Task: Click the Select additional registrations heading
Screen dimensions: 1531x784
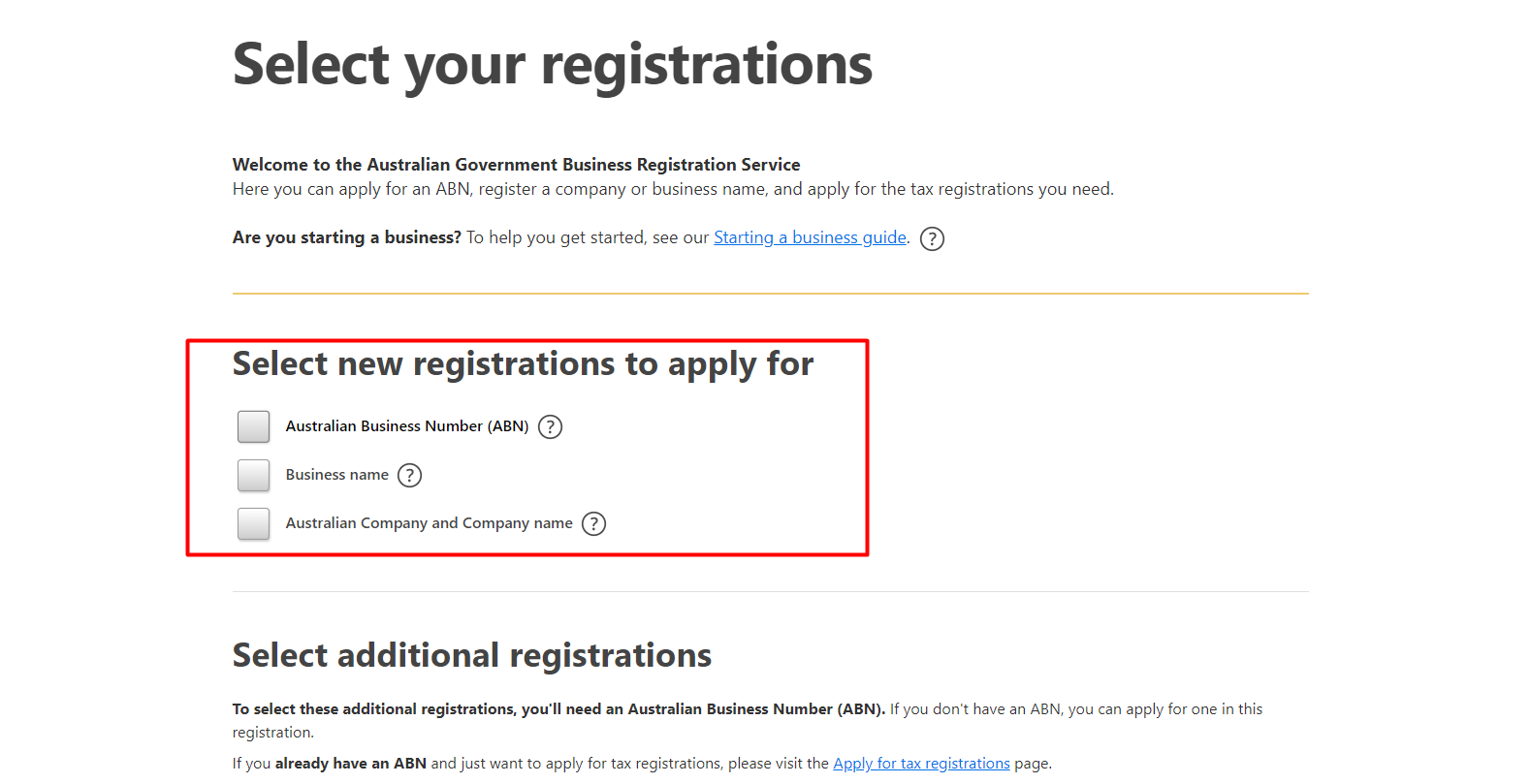Action: tap(472, 656)
